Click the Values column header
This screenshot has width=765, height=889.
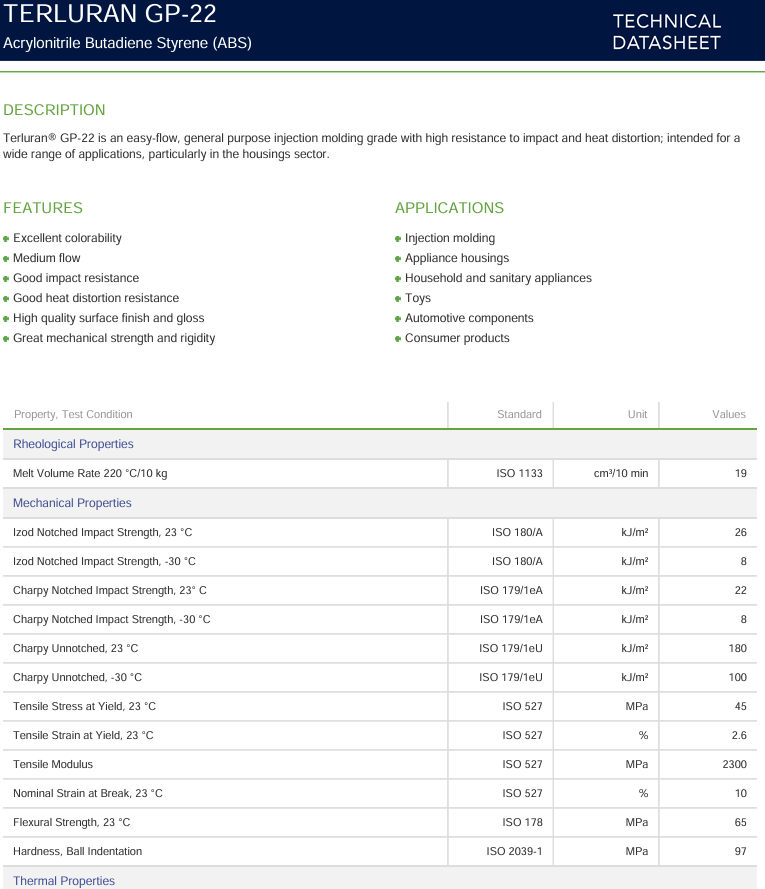click(x=729, y=414)
